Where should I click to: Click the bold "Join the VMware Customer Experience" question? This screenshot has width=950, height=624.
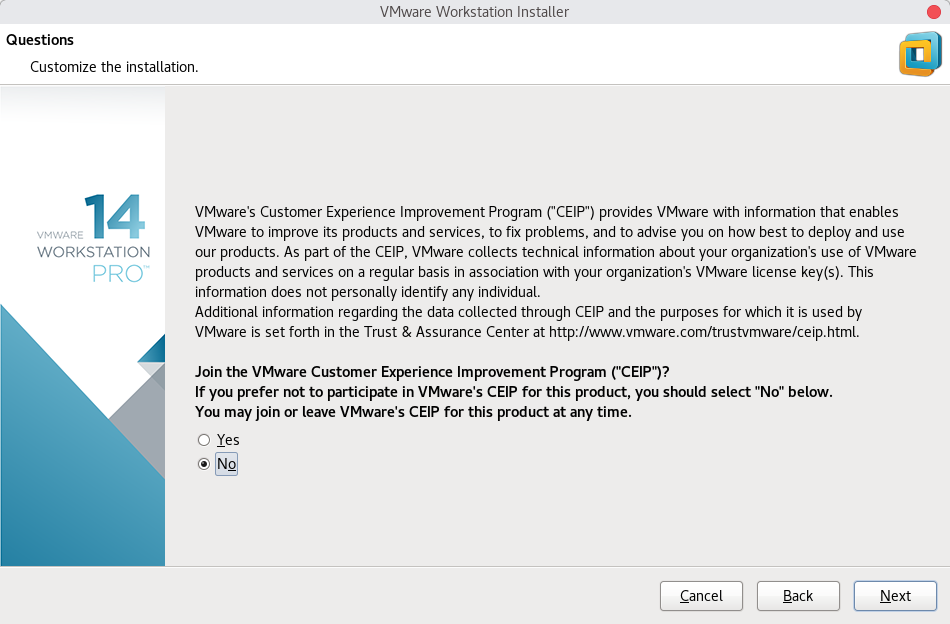pos(432,372)
